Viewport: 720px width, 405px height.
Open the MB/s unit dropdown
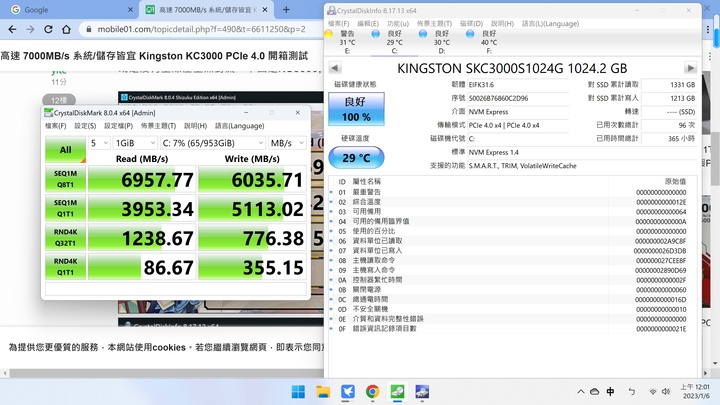(x=287, y=143)
